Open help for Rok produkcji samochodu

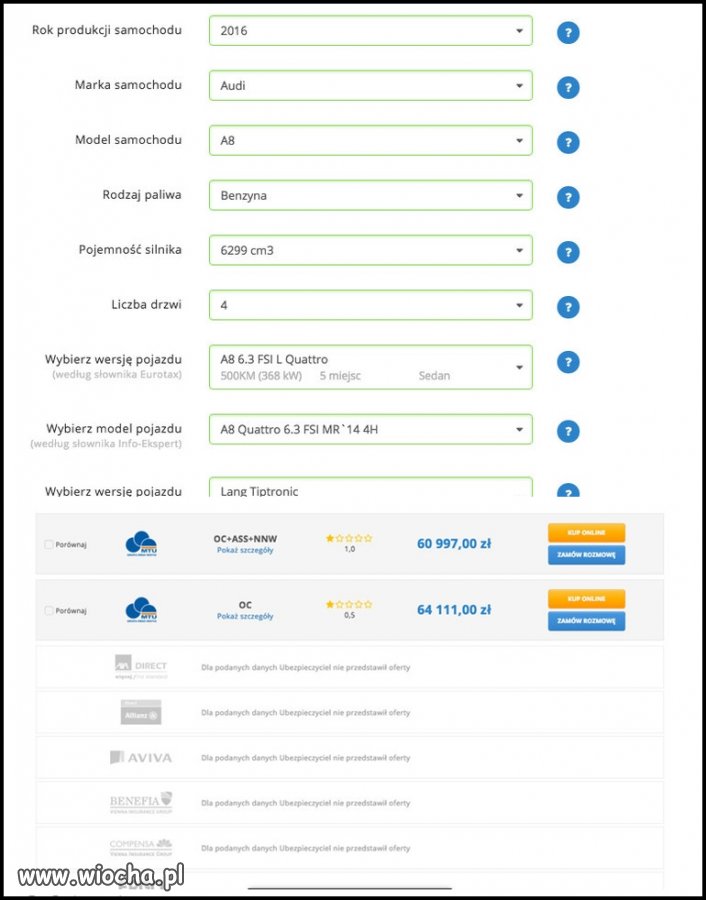(568, 33)
